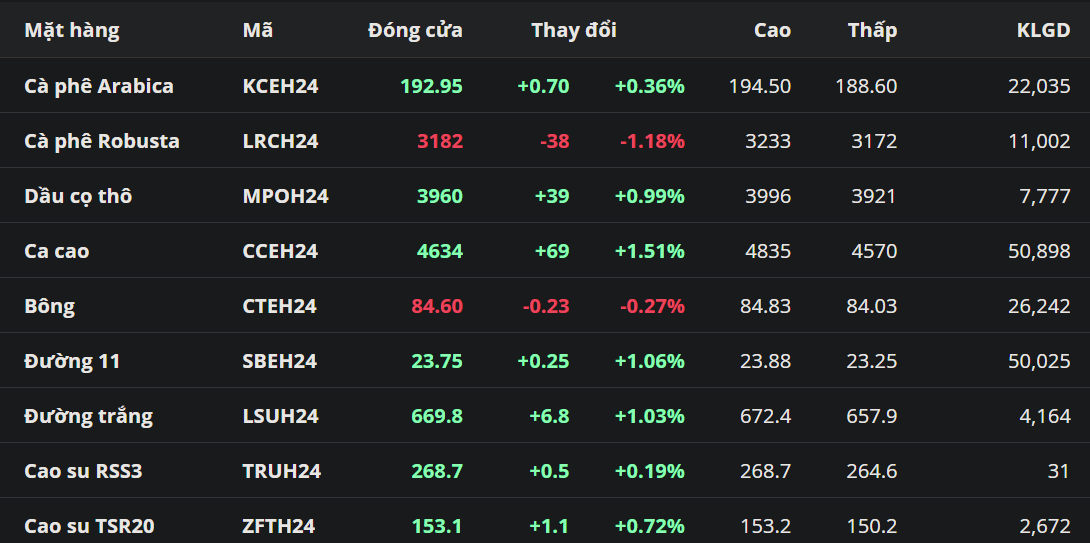Click the CCEH24 contract code
This screenshot has width=1090, height=543.
pyautogui.click(x=280, y=251)
